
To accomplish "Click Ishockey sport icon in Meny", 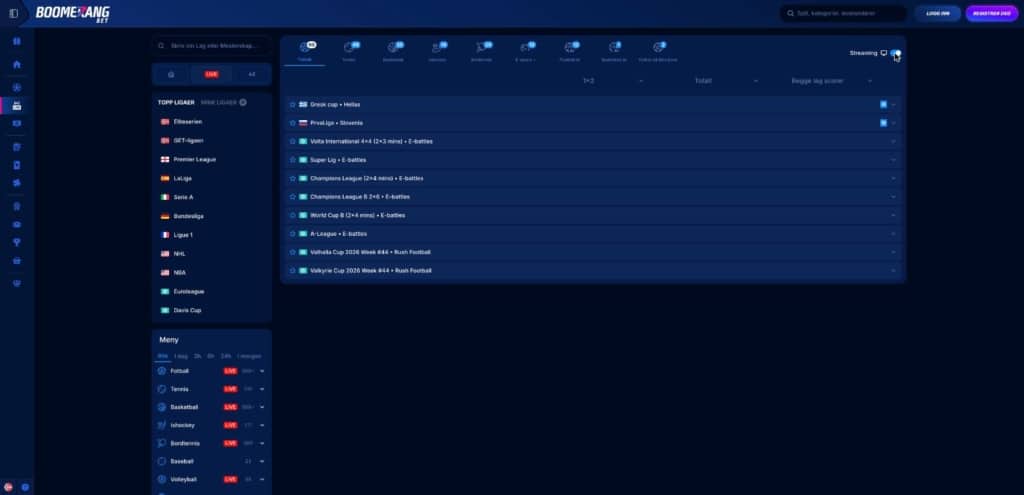I will [x=162, y=425].
